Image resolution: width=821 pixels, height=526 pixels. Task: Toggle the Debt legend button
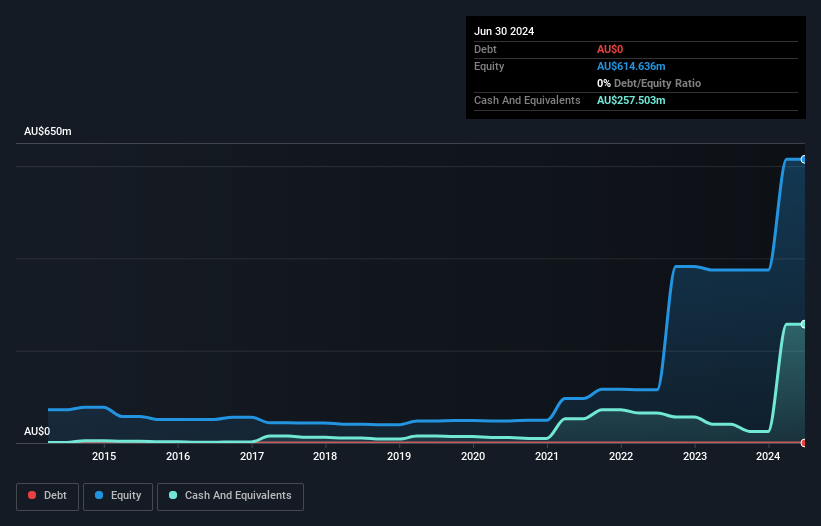[47, 496]
